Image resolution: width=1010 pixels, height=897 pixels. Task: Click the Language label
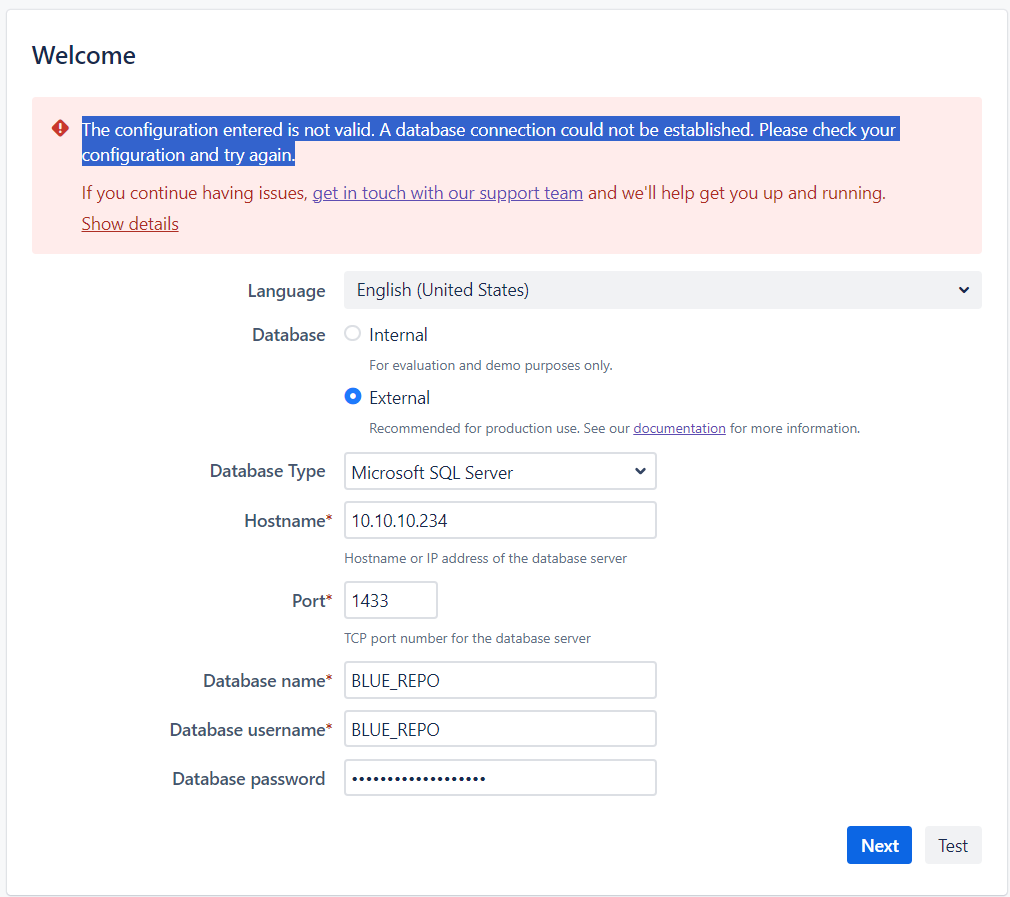[x=286, y=291]
